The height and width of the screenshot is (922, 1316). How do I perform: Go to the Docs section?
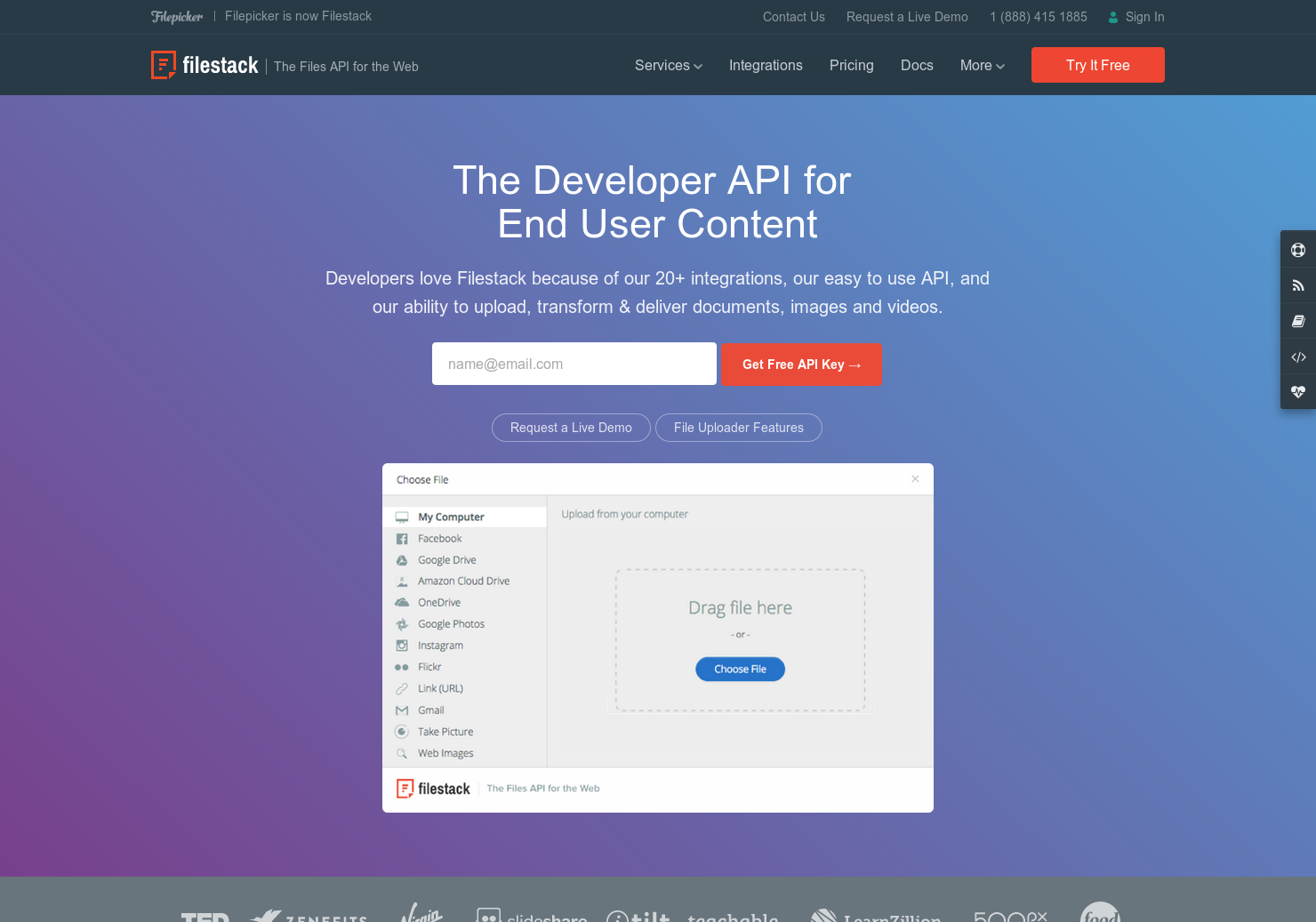coord(917,65)
